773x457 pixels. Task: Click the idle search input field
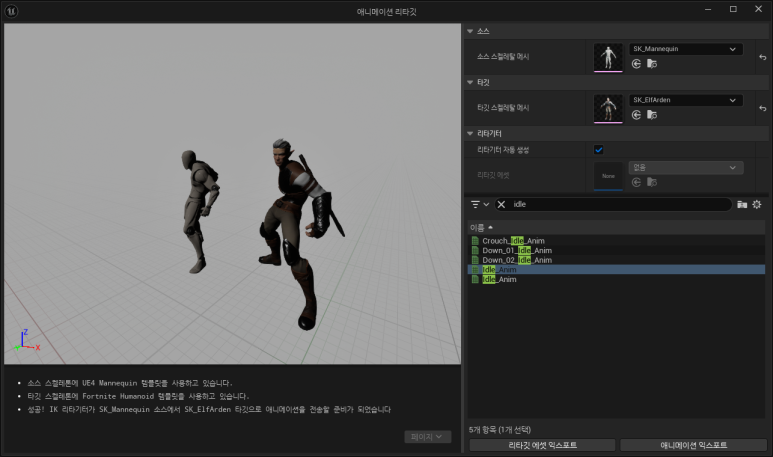point(620,204)
